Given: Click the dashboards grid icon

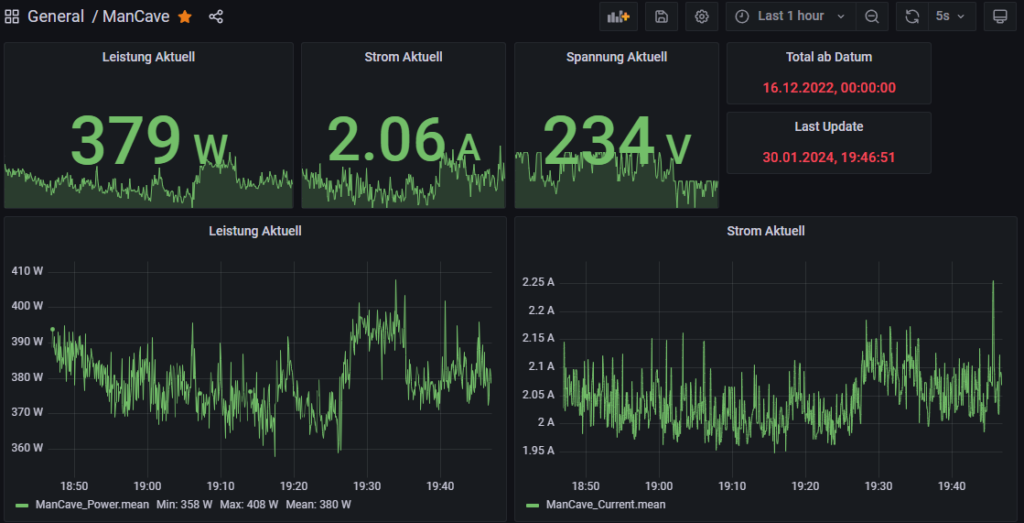Looking at the screenshot, I should (x=12, y=17).
